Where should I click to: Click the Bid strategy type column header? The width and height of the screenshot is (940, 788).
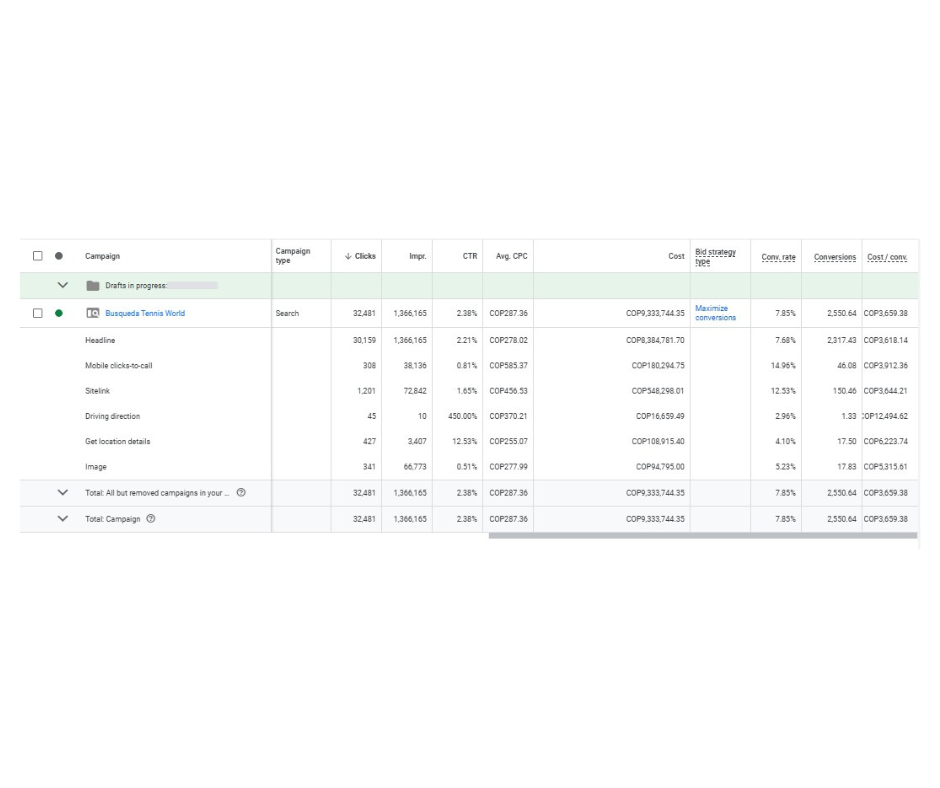[x=715, y=256]
